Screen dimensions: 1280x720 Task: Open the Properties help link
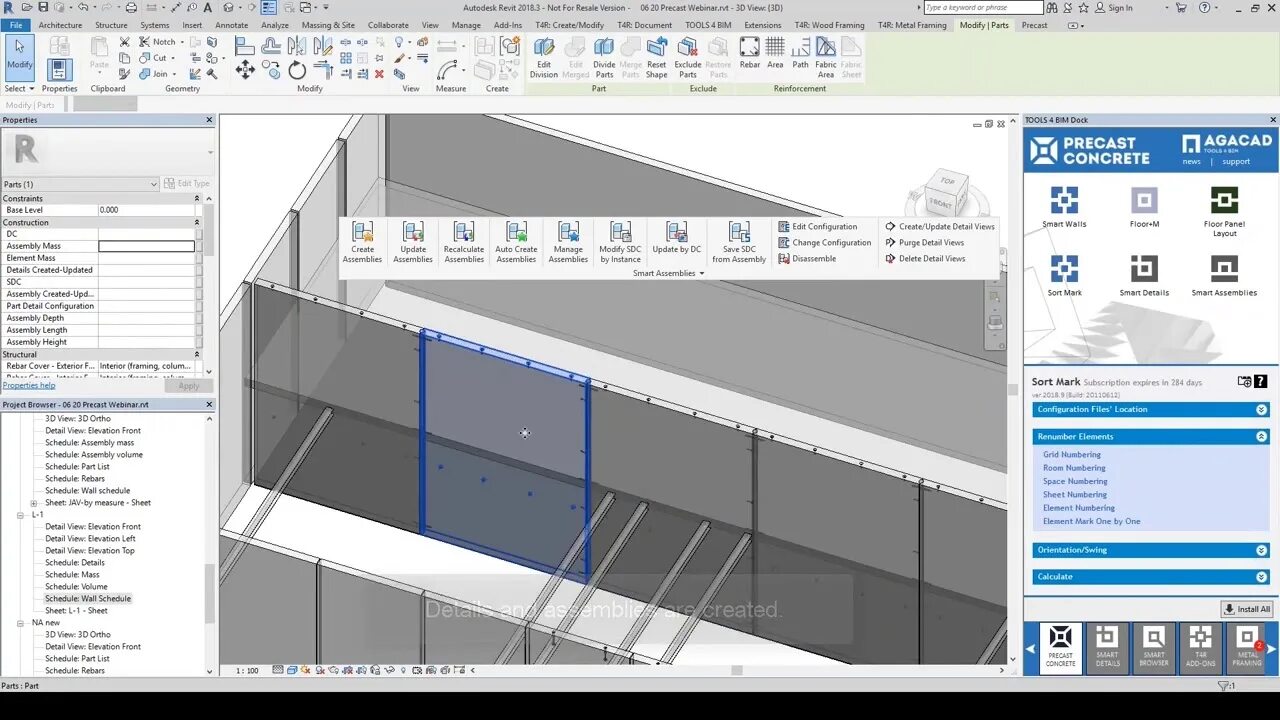tap(29, 385)
